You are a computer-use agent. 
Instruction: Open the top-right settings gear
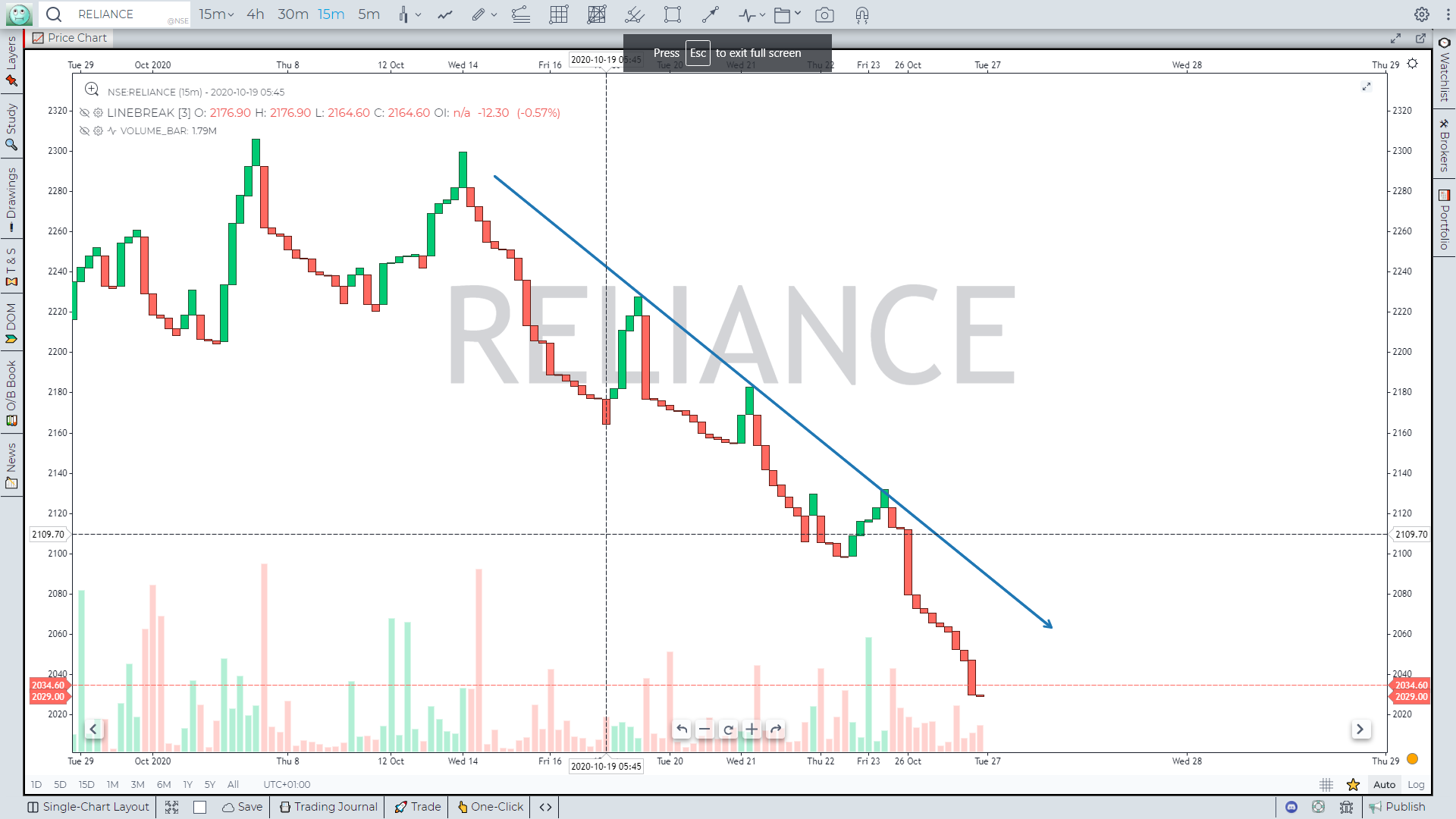tap(1422, 14)
